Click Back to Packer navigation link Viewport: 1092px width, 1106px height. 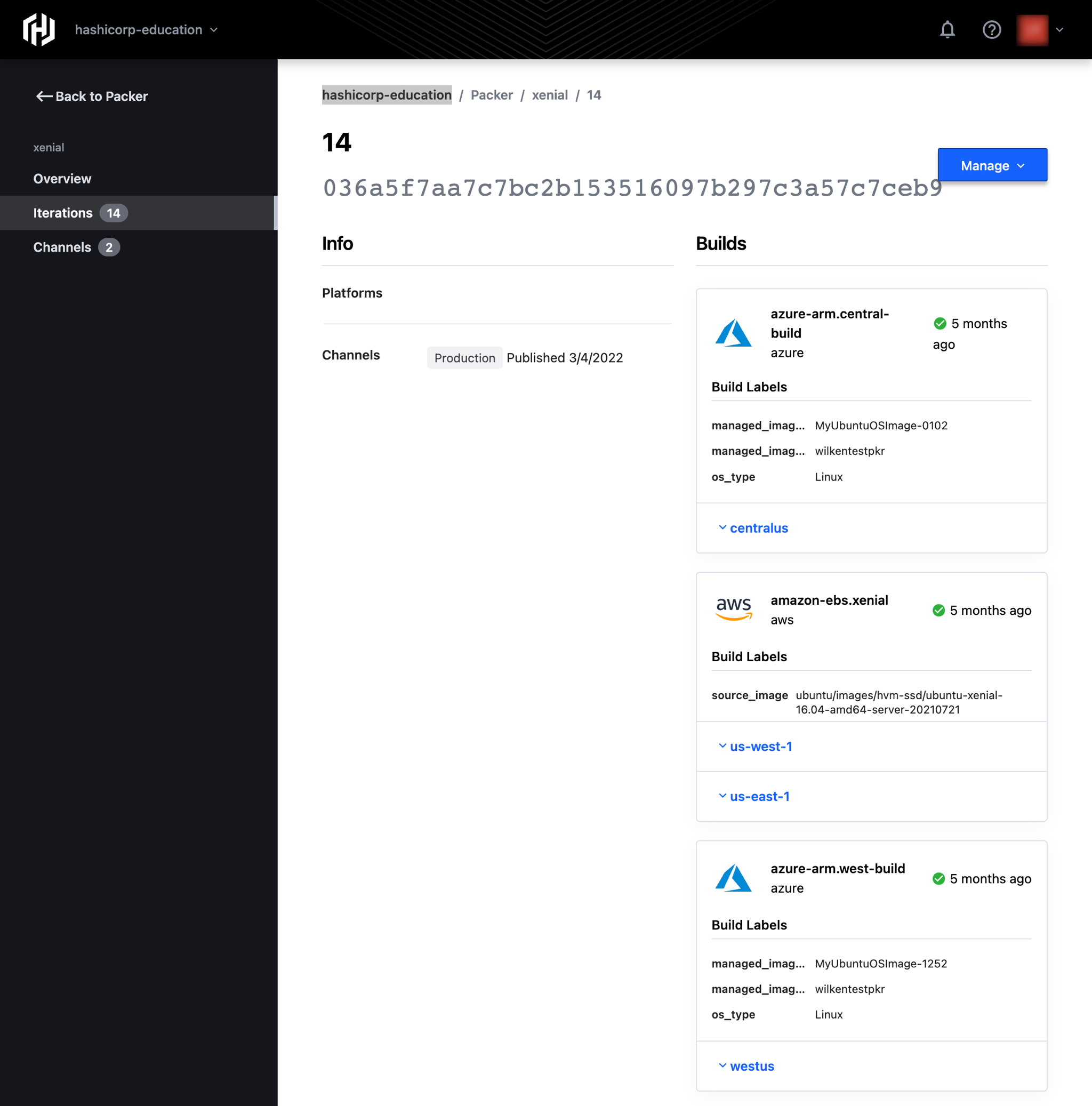[x=101, y=96]
